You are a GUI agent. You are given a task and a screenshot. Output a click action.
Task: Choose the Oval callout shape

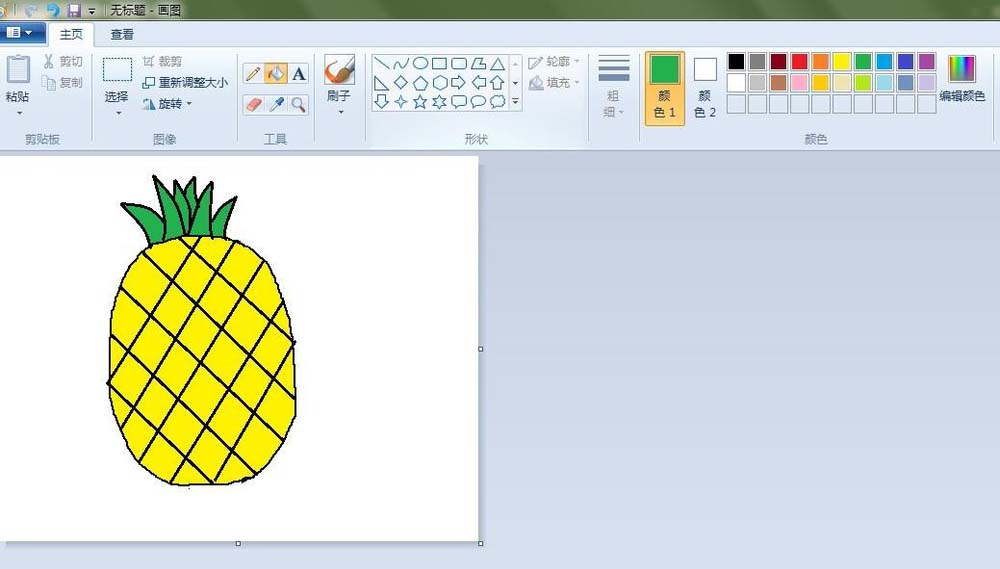(x=478, y=101)
